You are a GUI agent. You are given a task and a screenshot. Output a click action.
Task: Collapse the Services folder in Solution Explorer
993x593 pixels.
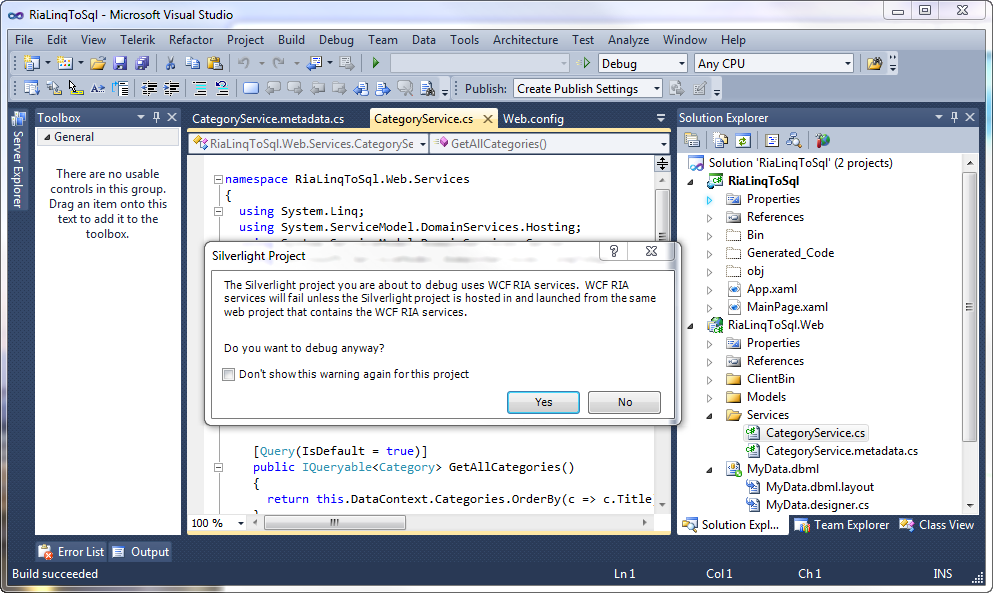tap(709, 416)
